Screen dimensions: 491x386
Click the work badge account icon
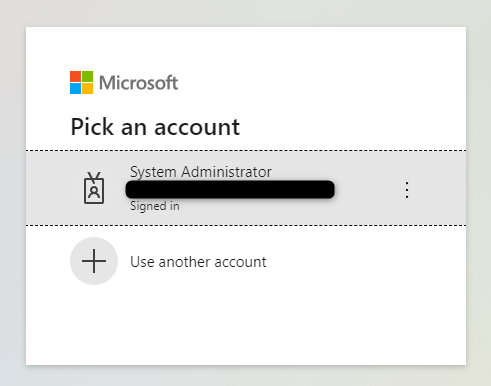click(94, 188)
